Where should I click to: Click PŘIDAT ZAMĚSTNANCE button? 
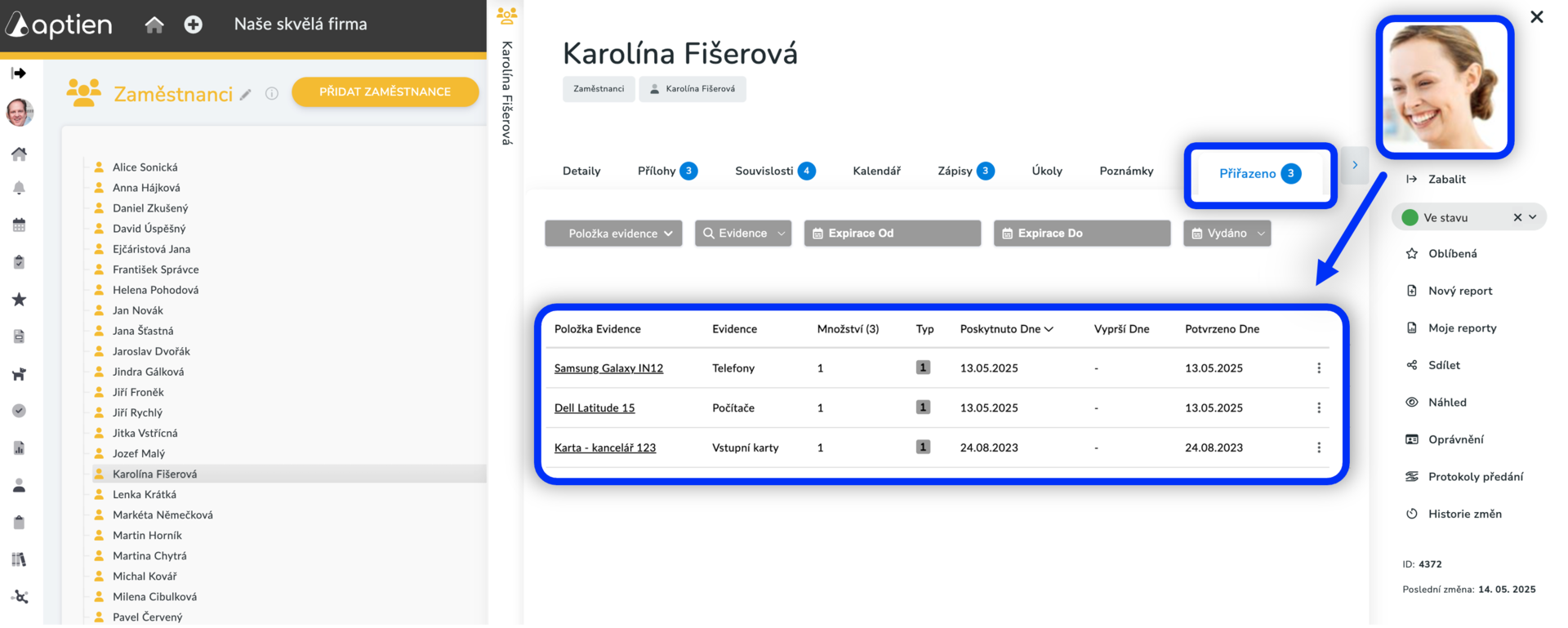coord(385,91)
